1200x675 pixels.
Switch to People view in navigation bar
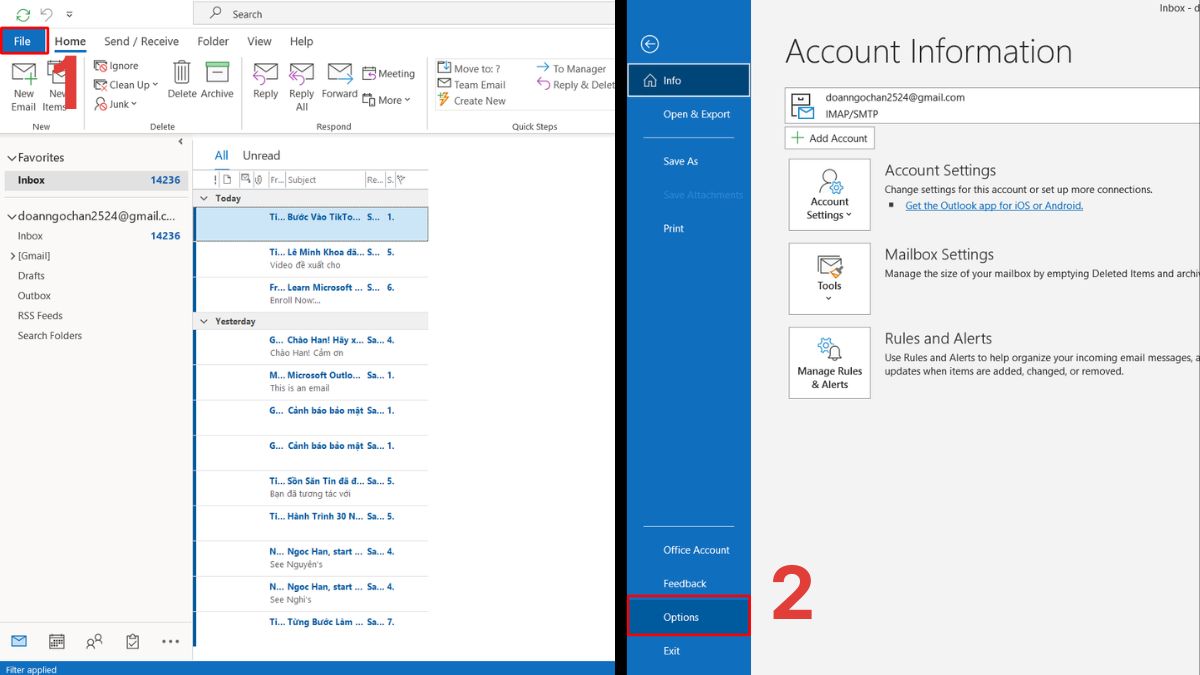tap(94, 642)
